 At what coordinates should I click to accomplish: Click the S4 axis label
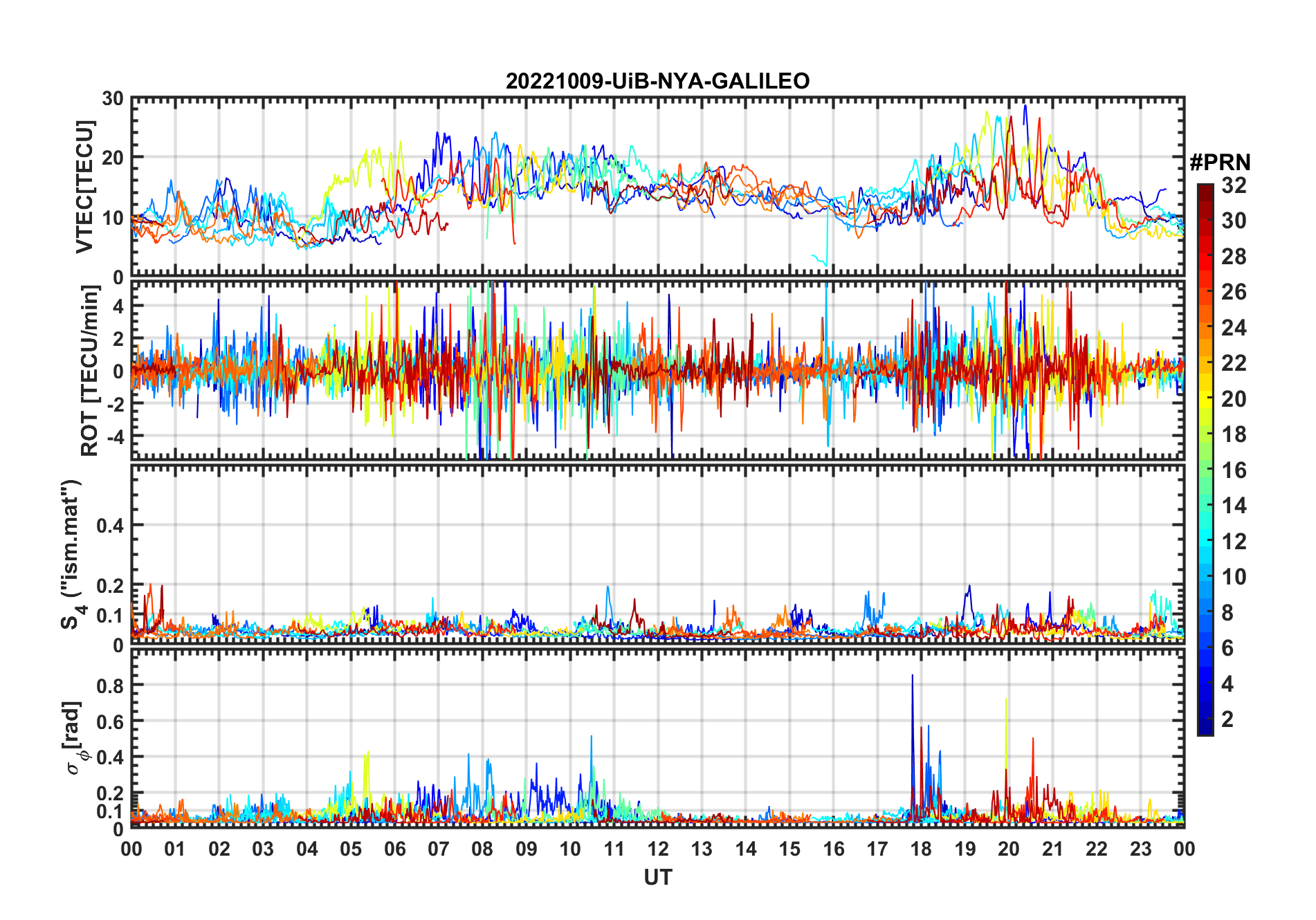[72, 554]
